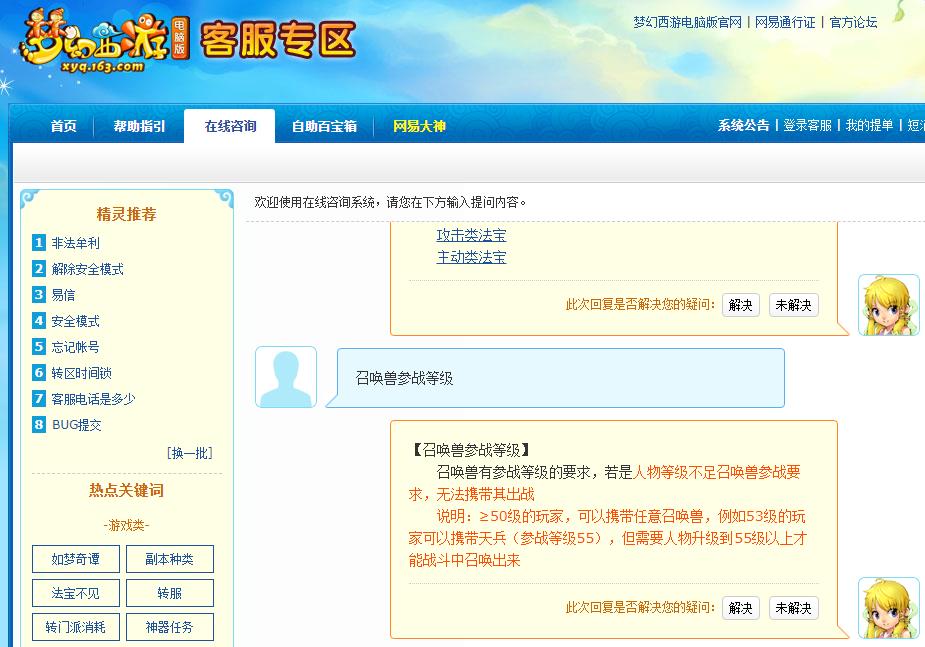The width and height of the screenshot is (925, 647).
Task: Open the 帮助指引 section
Action: [x=139, y=126]
